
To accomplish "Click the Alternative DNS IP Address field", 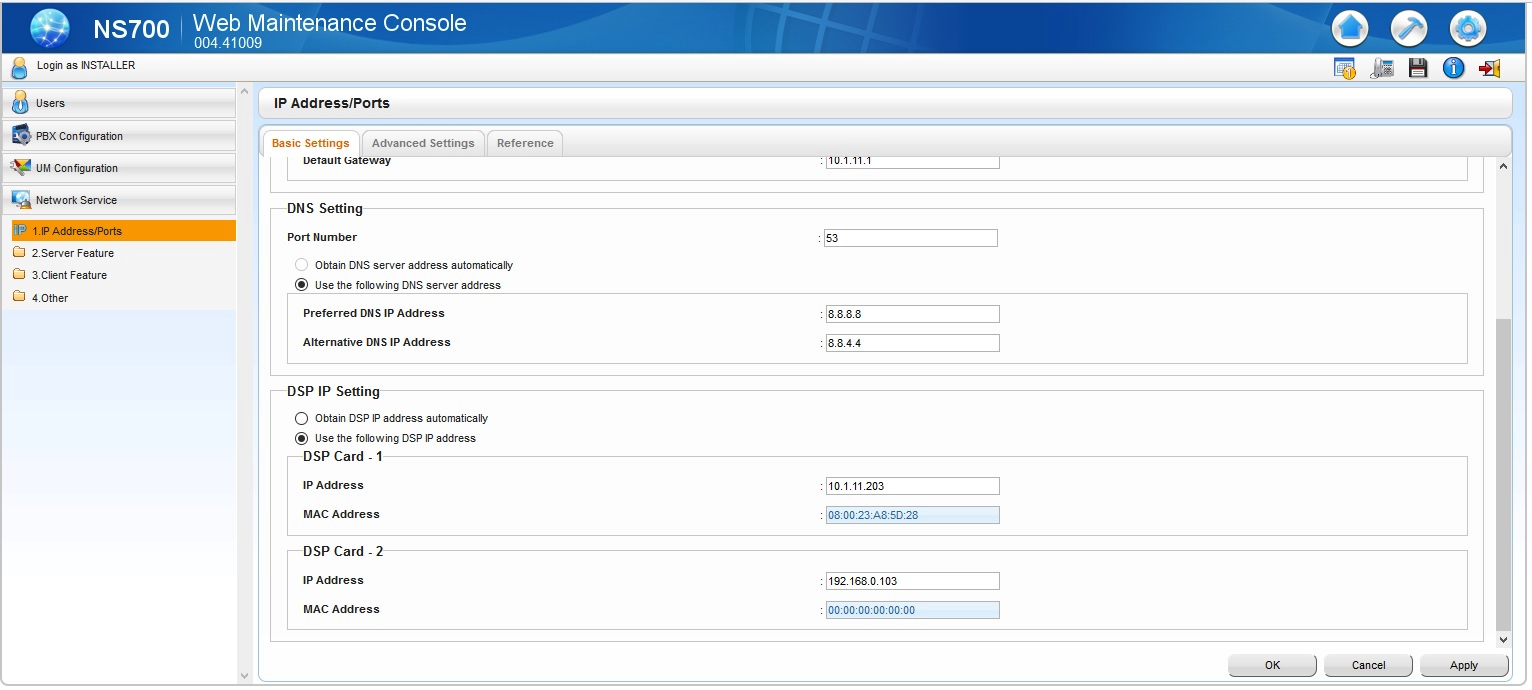I will [x=912, y=343].
